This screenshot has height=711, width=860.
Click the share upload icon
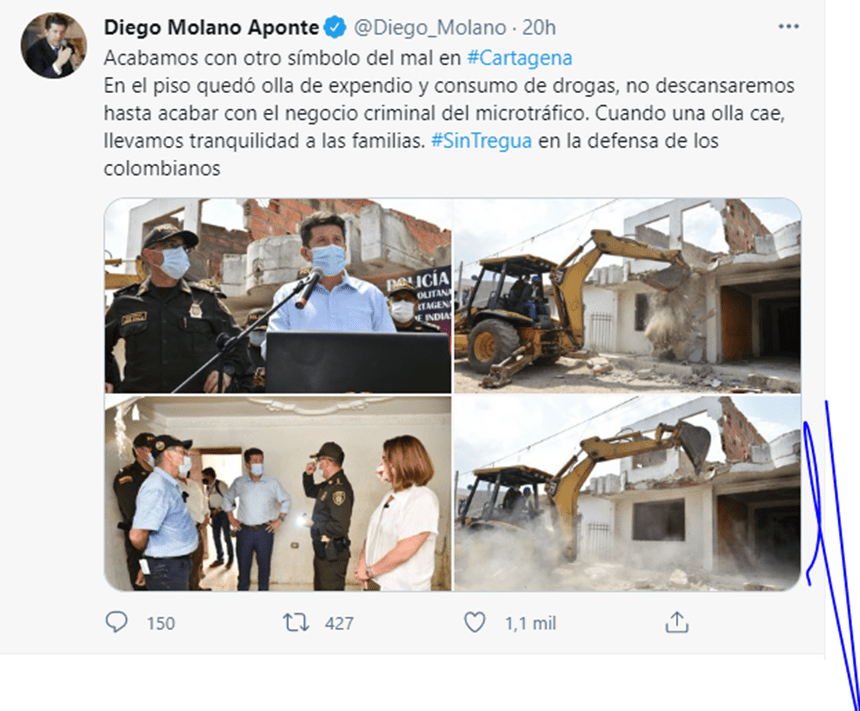pos(676,622)
